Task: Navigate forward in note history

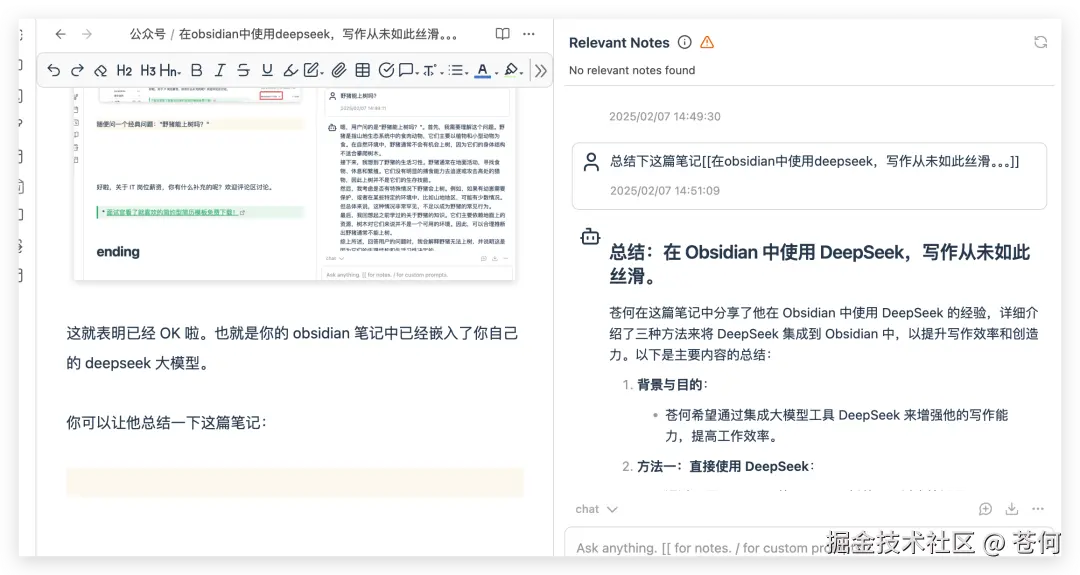Action: pos(87,34)
